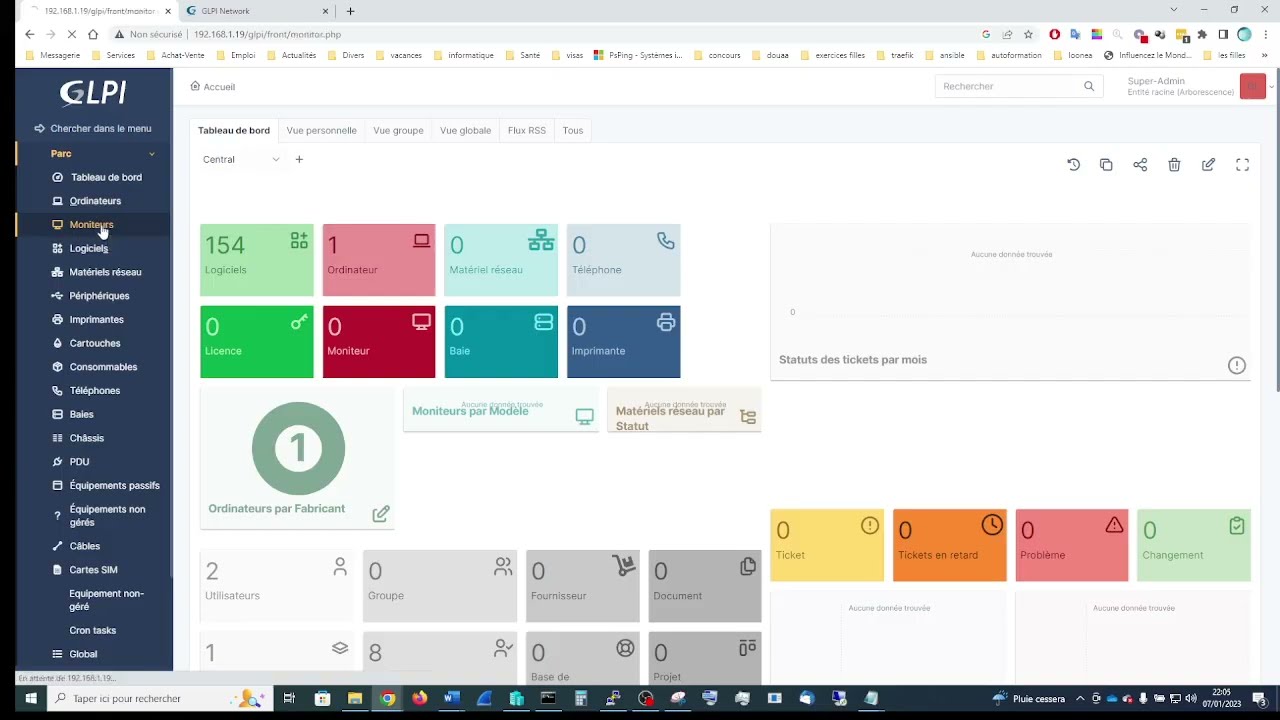Open Ordinateurs in sidebar
The image size is (1280, 720).
coord(86,201)
